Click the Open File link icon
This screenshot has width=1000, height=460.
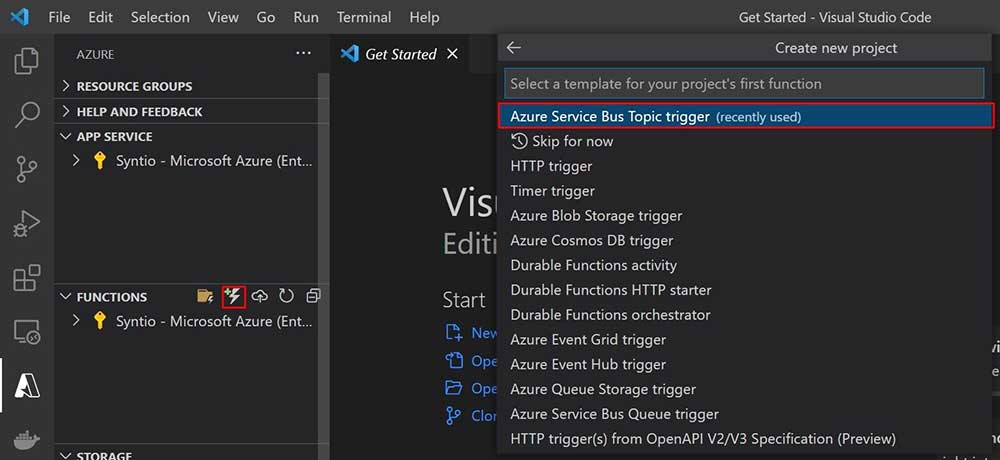click(453, 360)
